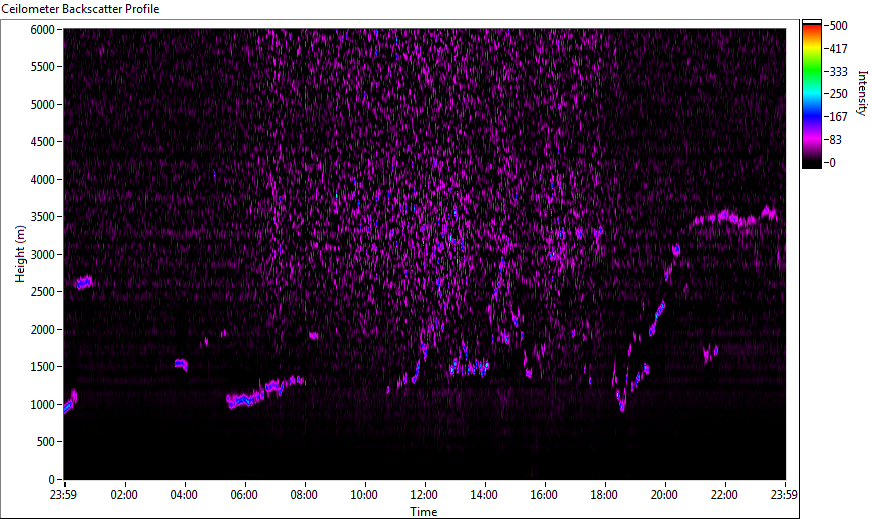This screenshot has width=872, height=519.
Task: Click the ending 23:59 time label
Action: pyautogui.click(x=785, y=495)
